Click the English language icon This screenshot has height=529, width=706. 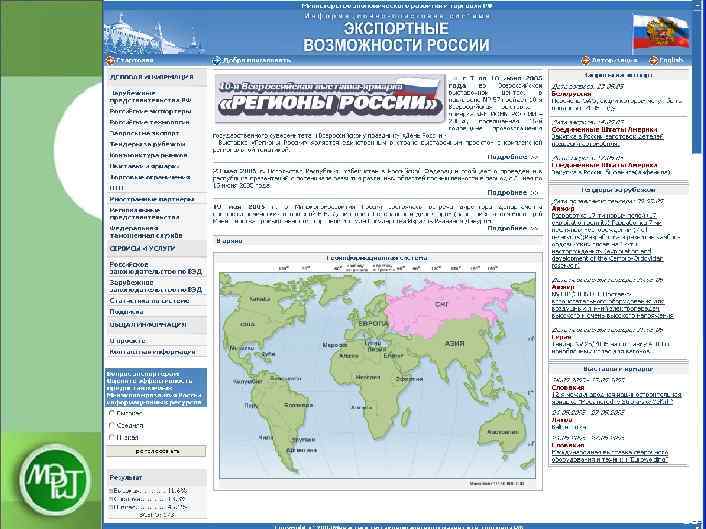click(653, 60)
